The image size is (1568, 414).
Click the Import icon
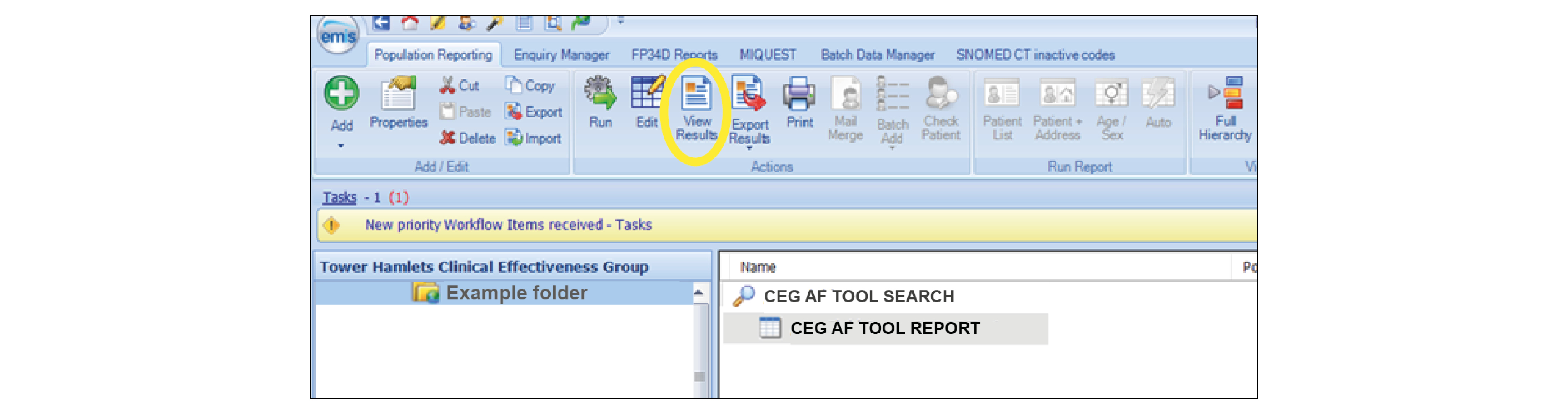click(x=533, y=138)
